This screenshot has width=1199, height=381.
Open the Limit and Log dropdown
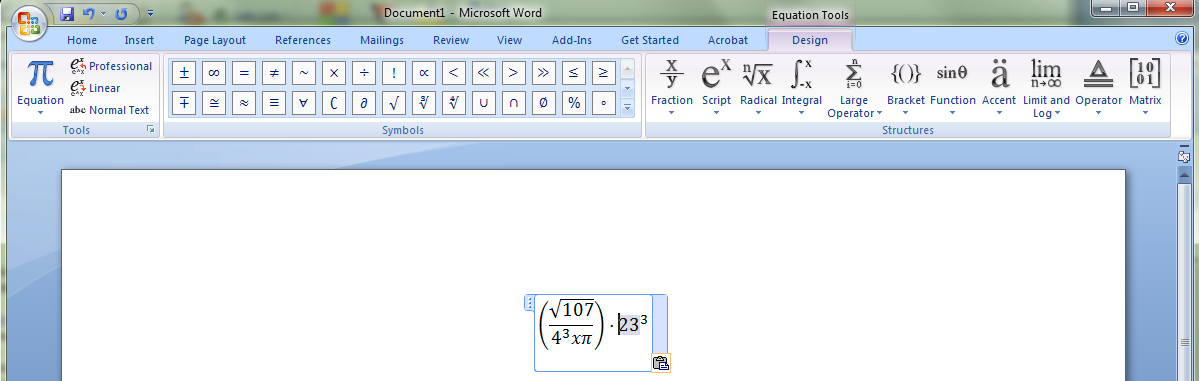[x=1046, y=89]
